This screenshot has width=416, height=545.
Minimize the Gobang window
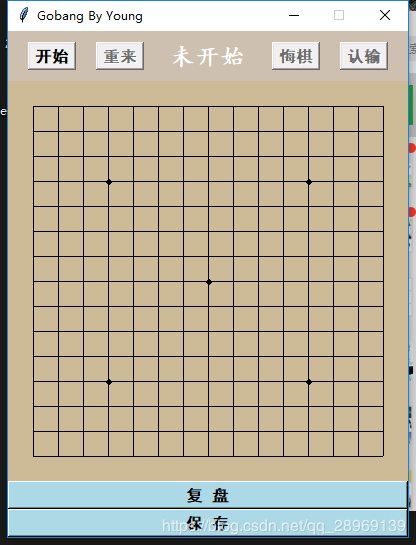(294, 15)
